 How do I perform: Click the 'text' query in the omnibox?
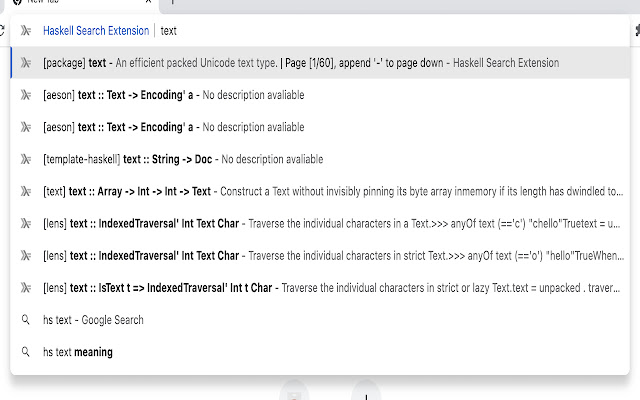coord(168,31)
